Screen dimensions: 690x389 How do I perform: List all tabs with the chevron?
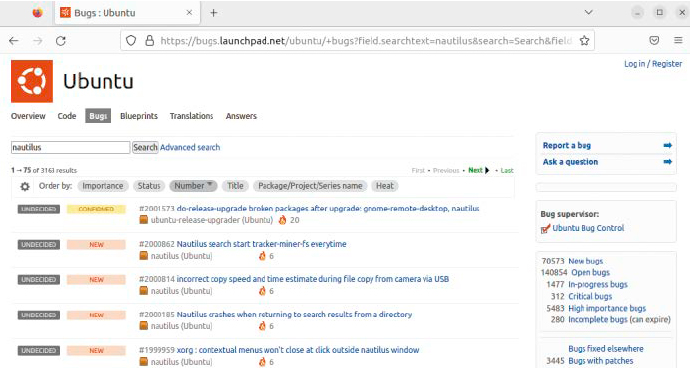tap(588, 12)
